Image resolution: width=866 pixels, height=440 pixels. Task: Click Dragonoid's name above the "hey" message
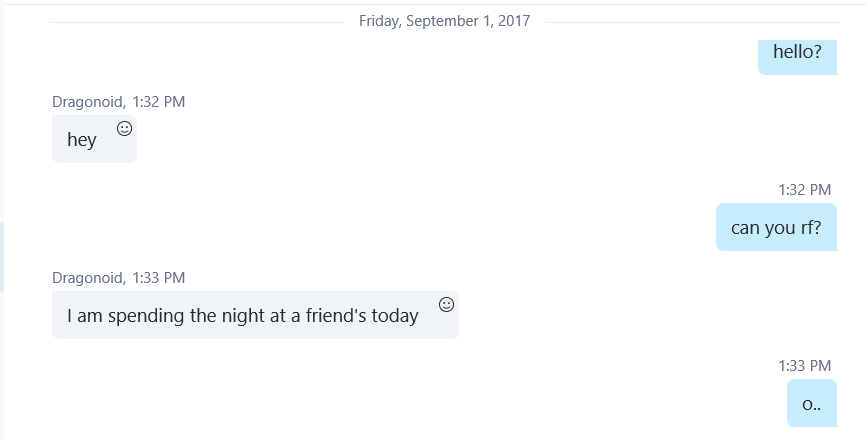pyautogui.click(x=88, y=101)
